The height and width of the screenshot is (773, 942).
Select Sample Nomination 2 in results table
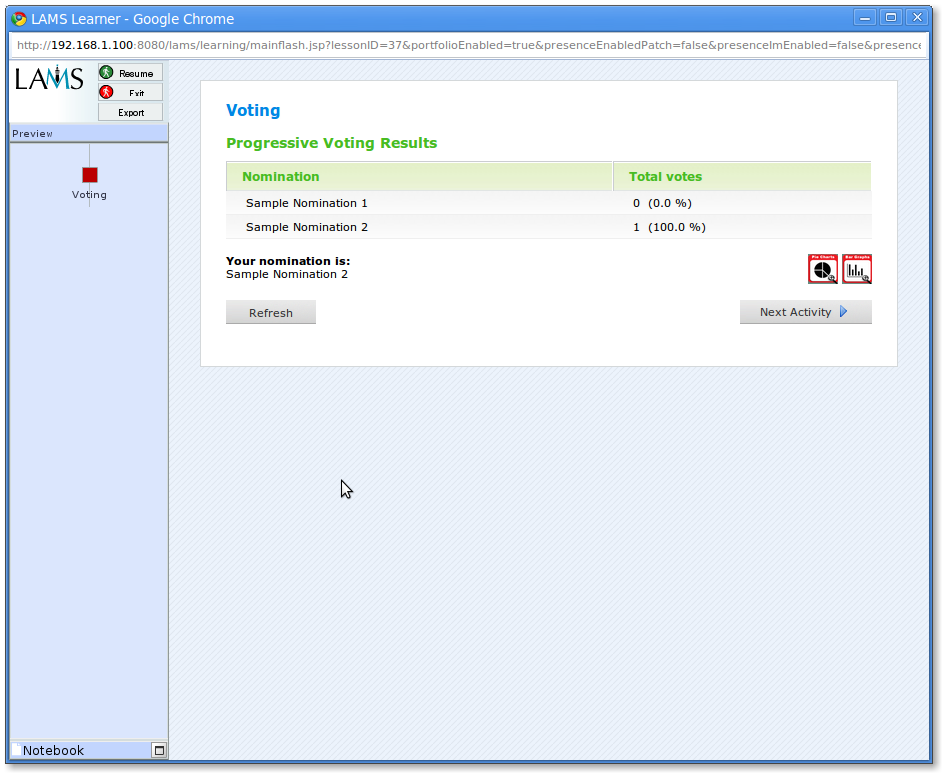(x=307, y=227)
